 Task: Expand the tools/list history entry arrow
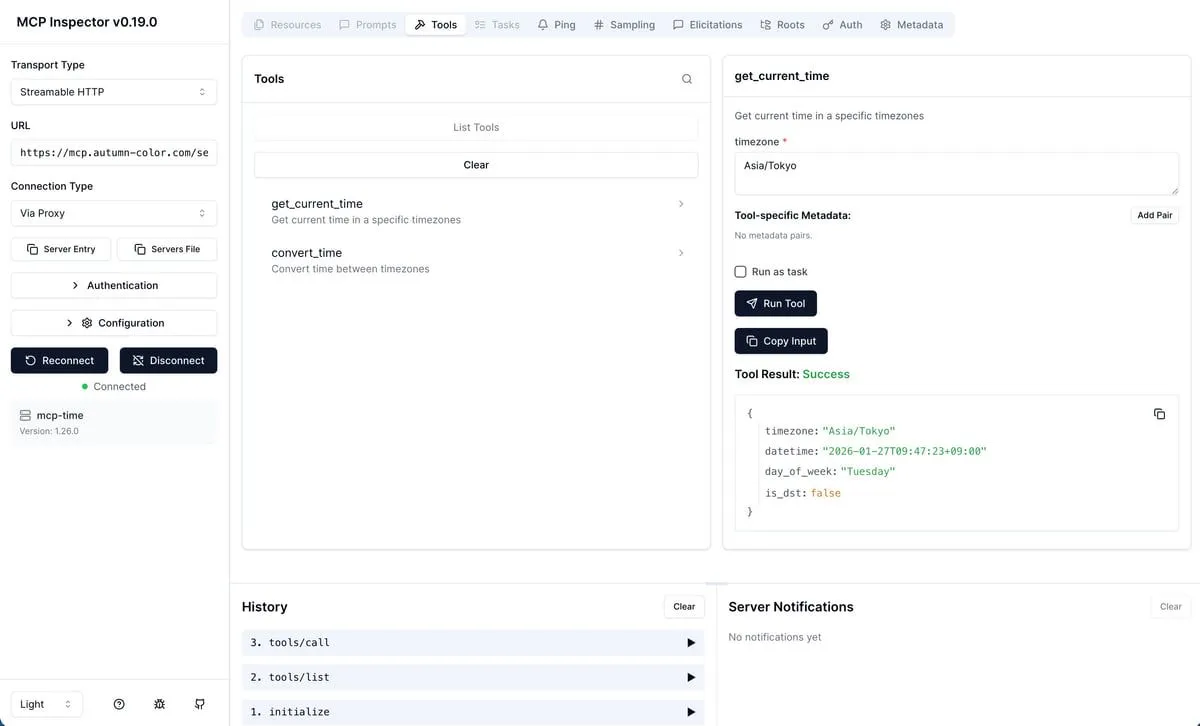click(x=690, y=677)
